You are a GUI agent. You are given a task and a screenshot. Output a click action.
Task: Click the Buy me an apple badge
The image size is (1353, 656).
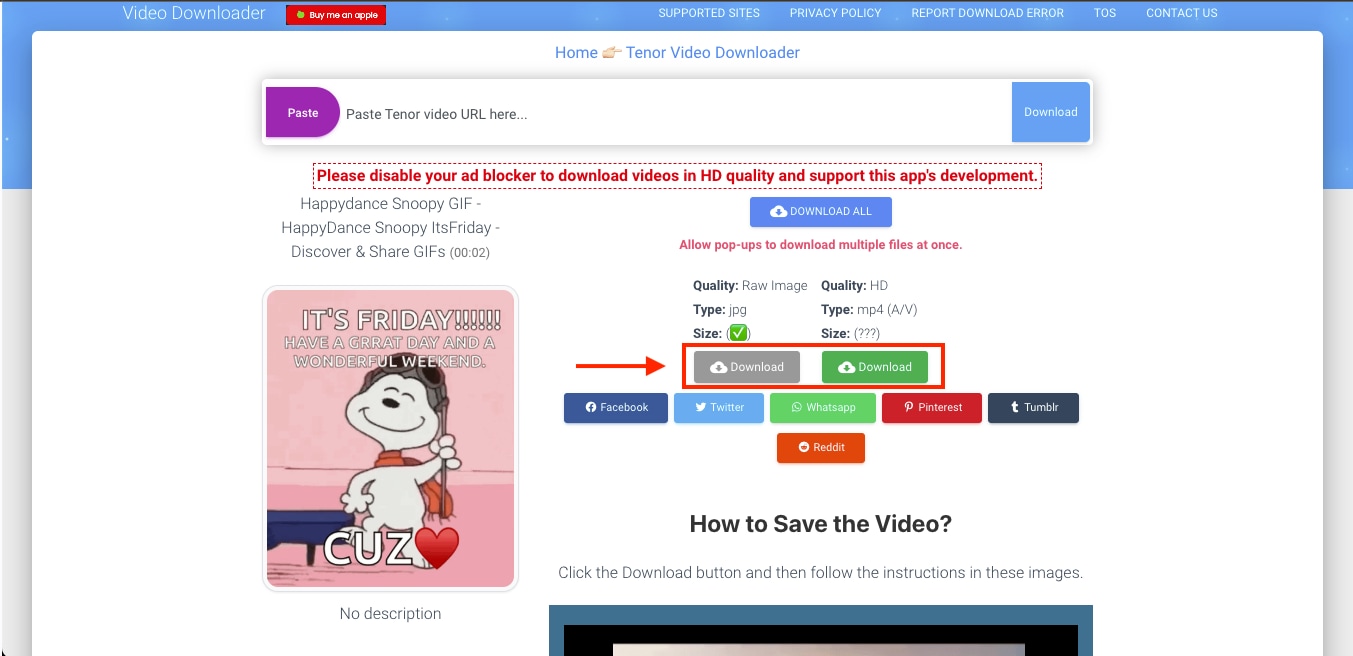(x=336, y=15)
